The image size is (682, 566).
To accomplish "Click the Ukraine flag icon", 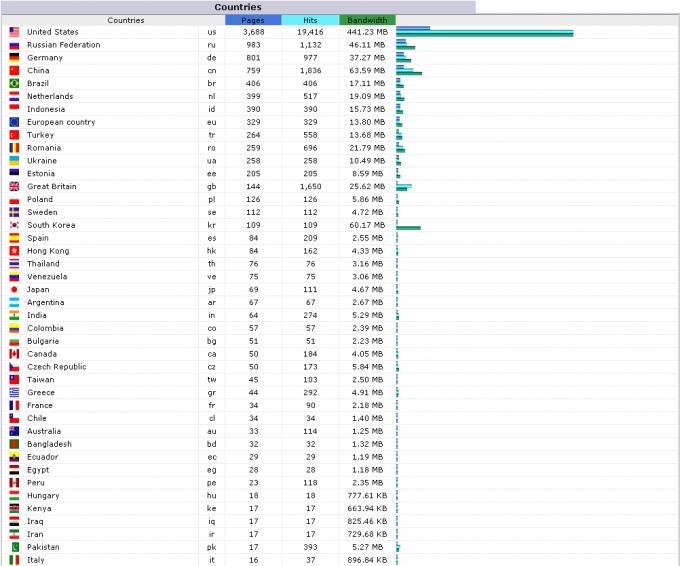I will (x=14, y=161).
